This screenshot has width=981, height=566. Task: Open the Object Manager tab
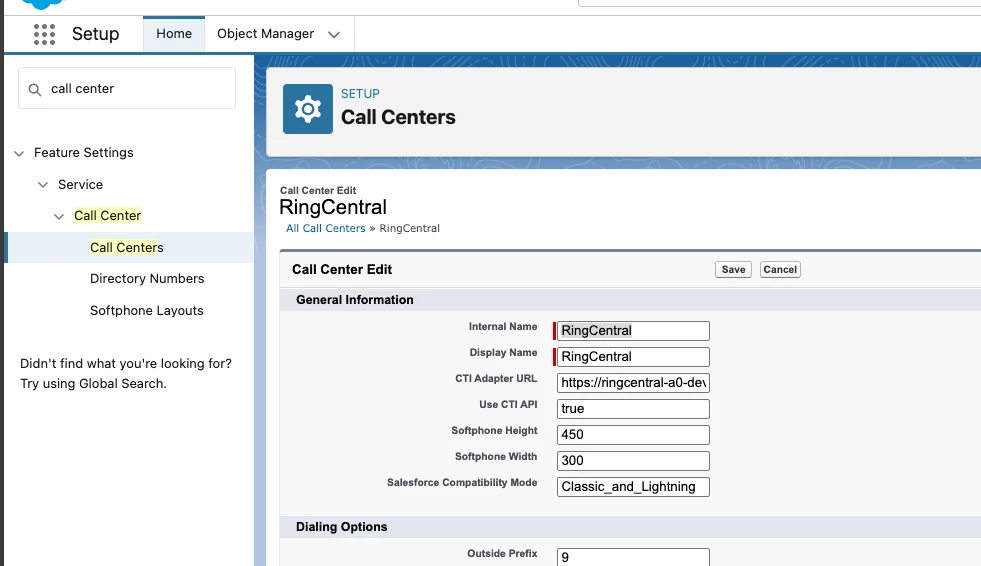coord(265,34)
